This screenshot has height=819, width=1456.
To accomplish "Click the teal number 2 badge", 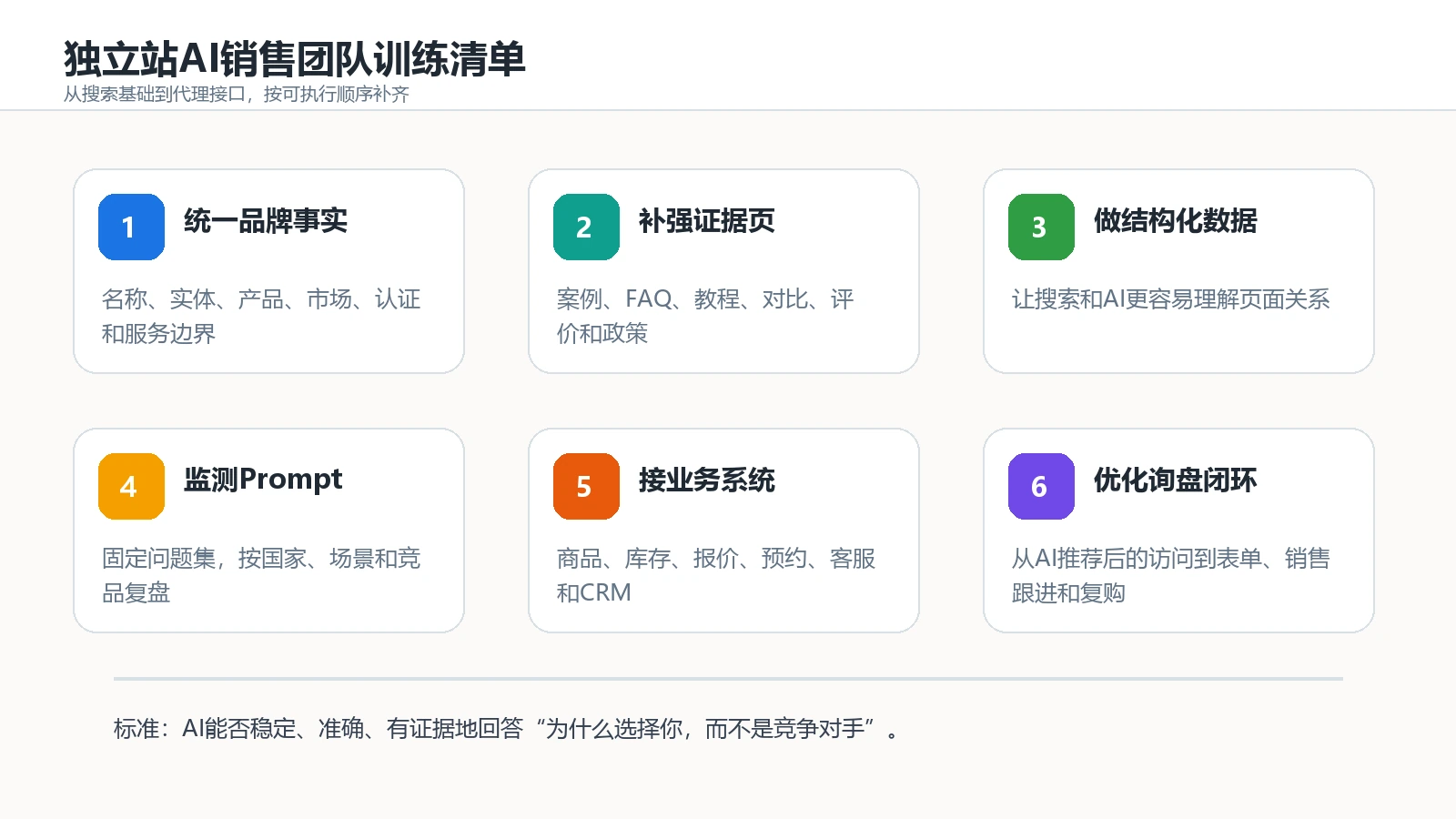I will coord(586,227).
